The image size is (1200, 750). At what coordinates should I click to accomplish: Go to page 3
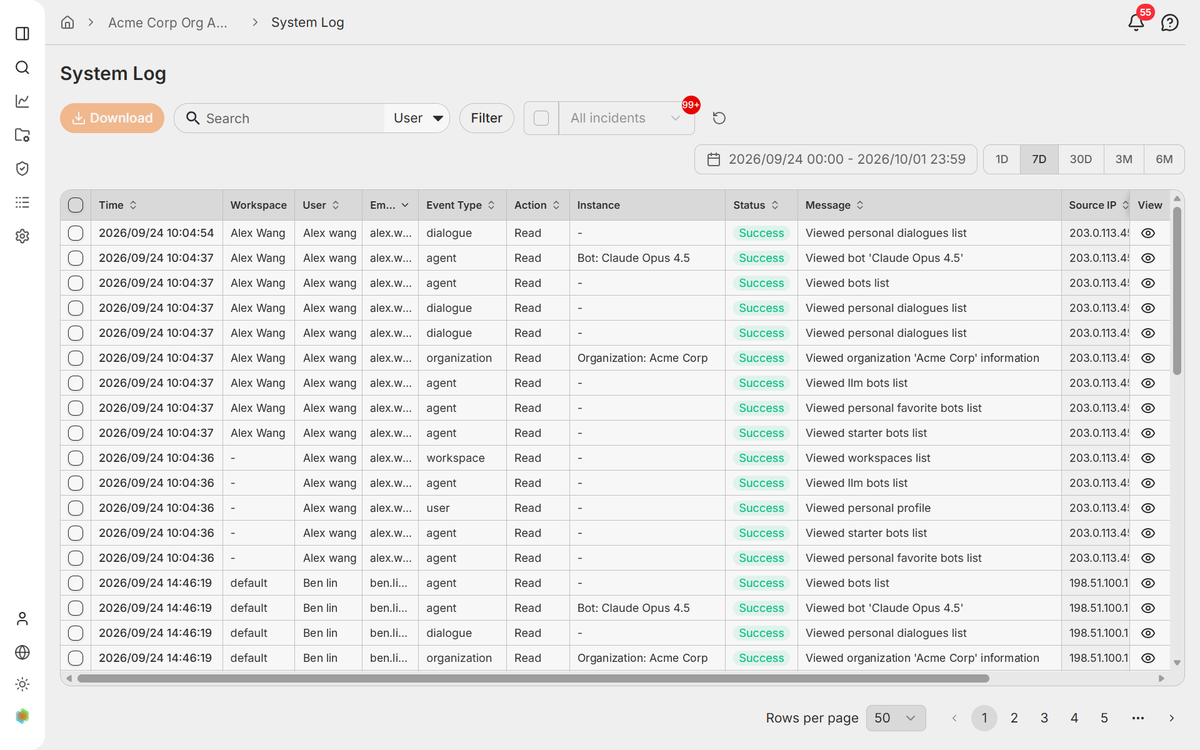click(1044, 718)
